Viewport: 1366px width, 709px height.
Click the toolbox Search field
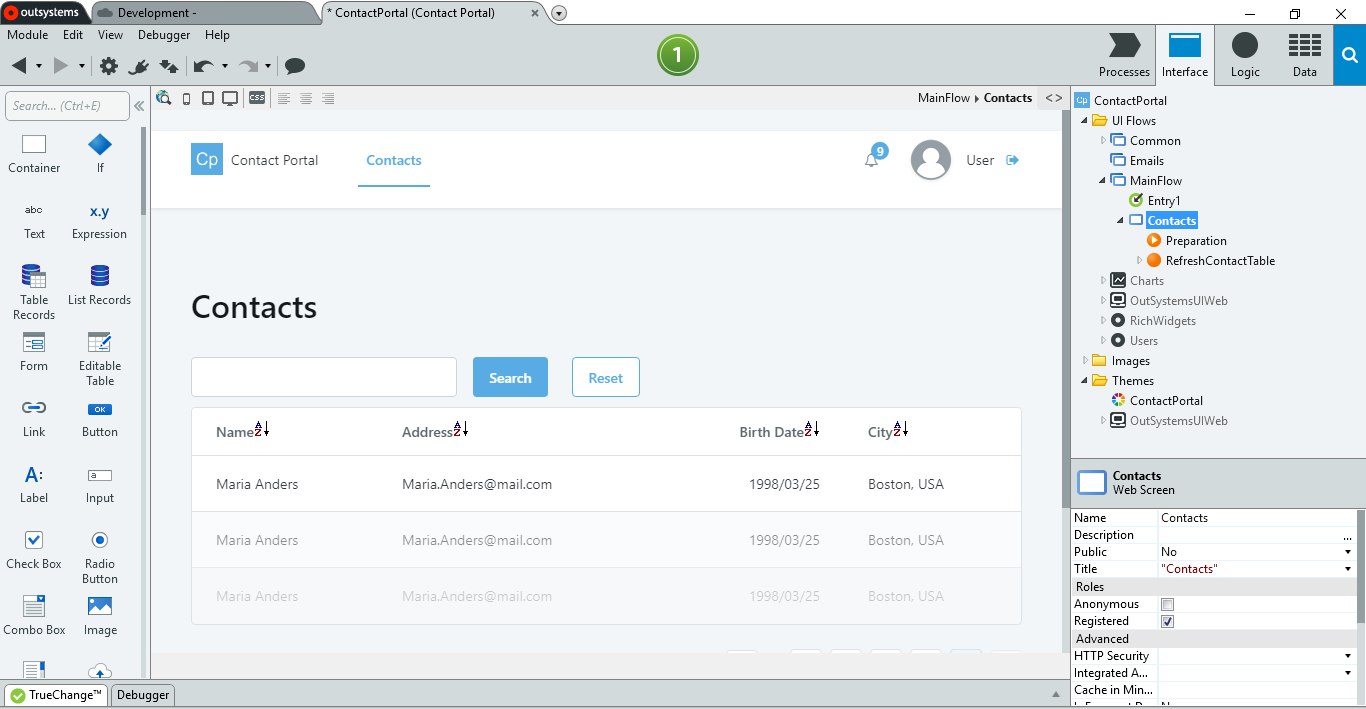(67, 106)
